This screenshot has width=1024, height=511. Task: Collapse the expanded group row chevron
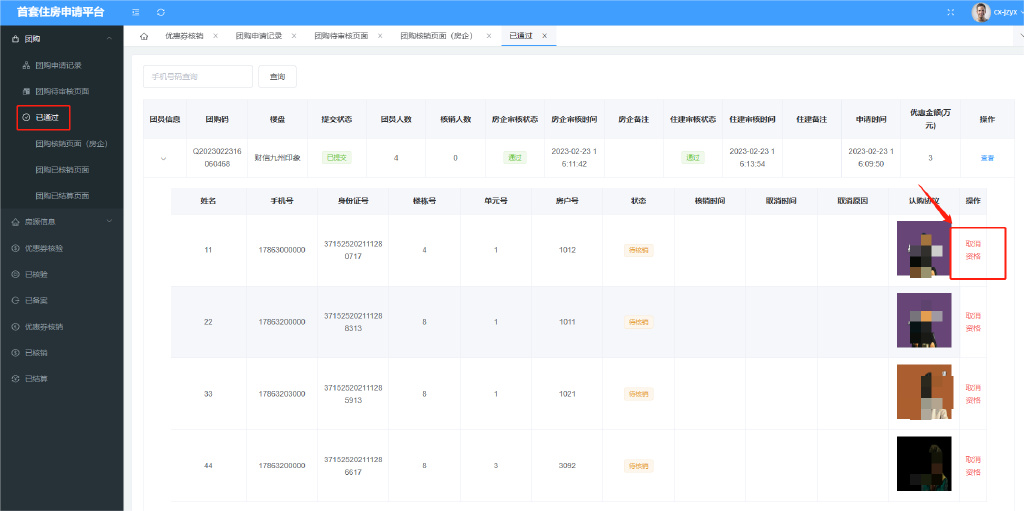[164, 157]
